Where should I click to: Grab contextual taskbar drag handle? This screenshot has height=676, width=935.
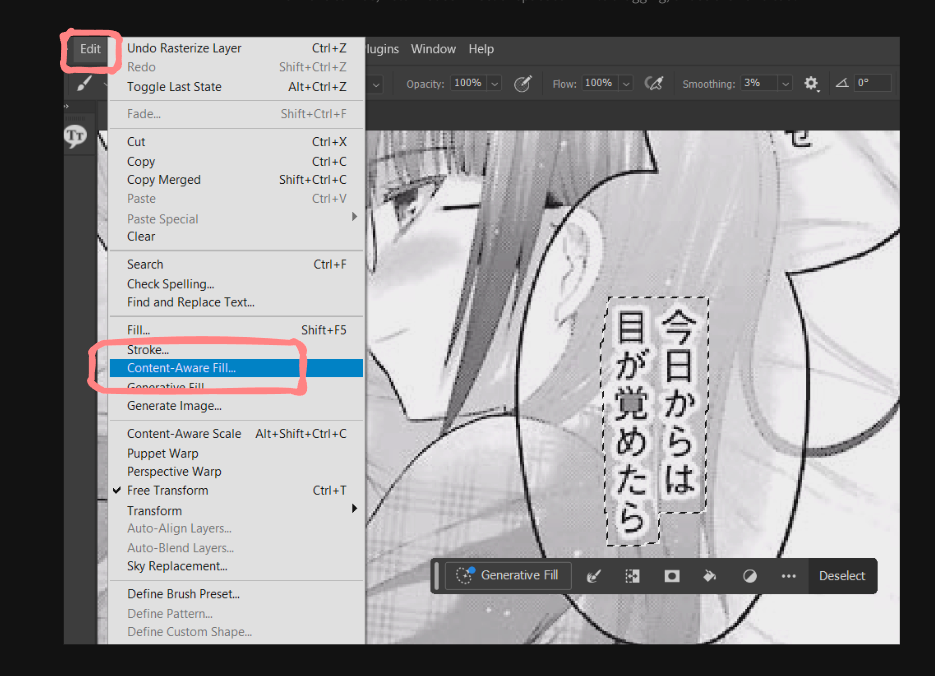pyautogui.click(x=437, y=576)
